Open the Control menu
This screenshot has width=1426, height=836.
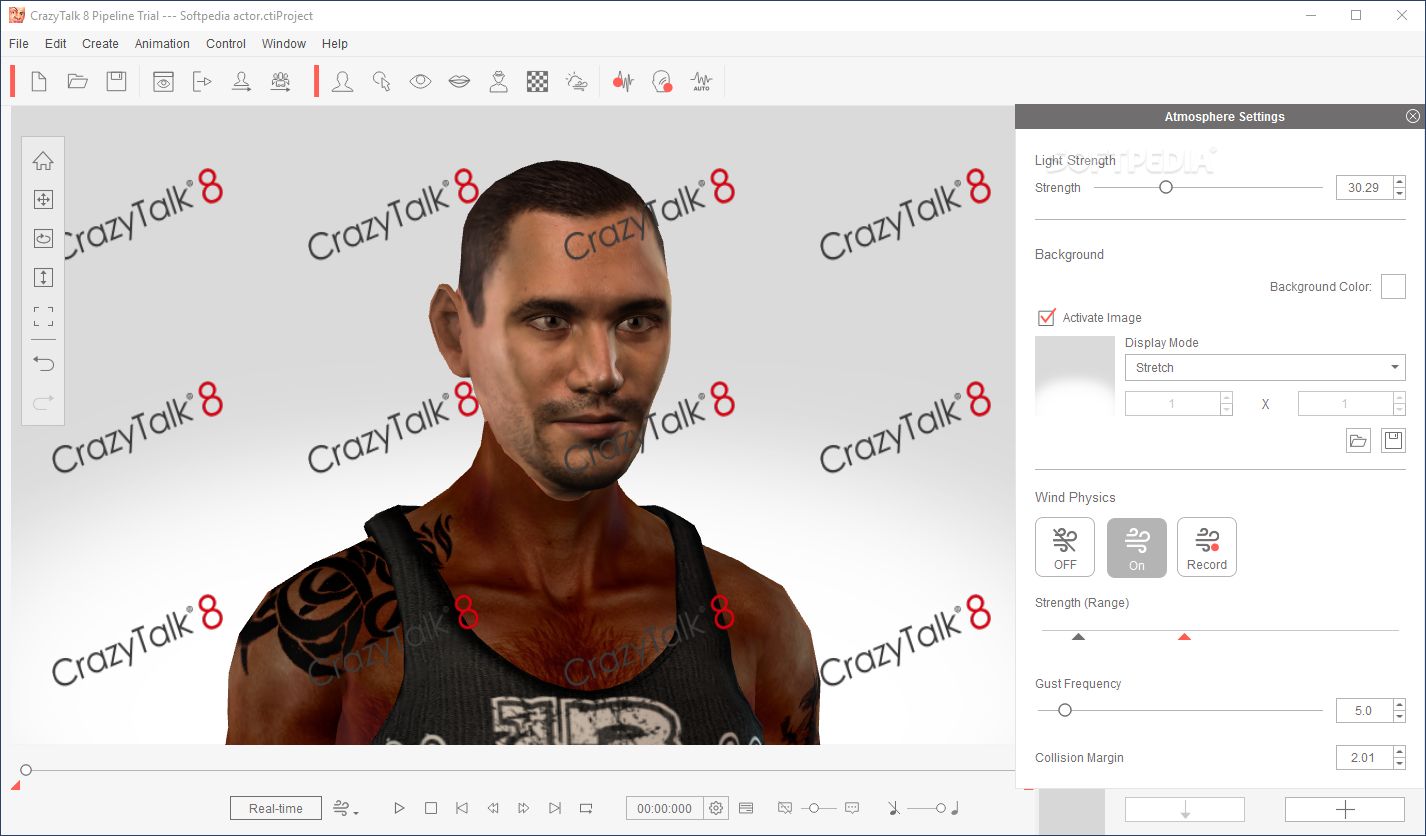[226, 43]
